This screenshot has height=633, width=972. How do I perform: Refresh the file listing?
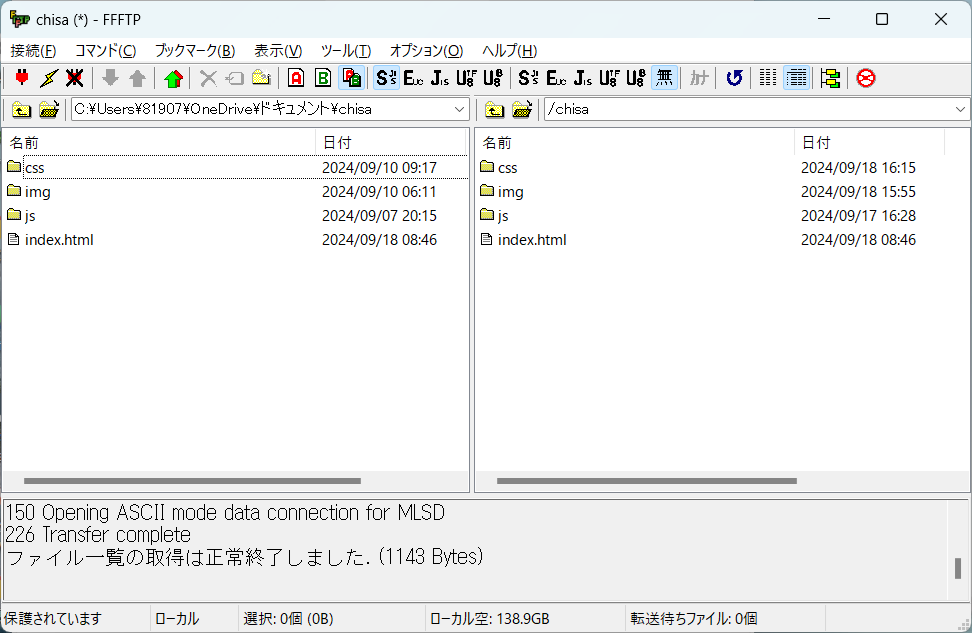pyautogui.click(x=734, y=77)
